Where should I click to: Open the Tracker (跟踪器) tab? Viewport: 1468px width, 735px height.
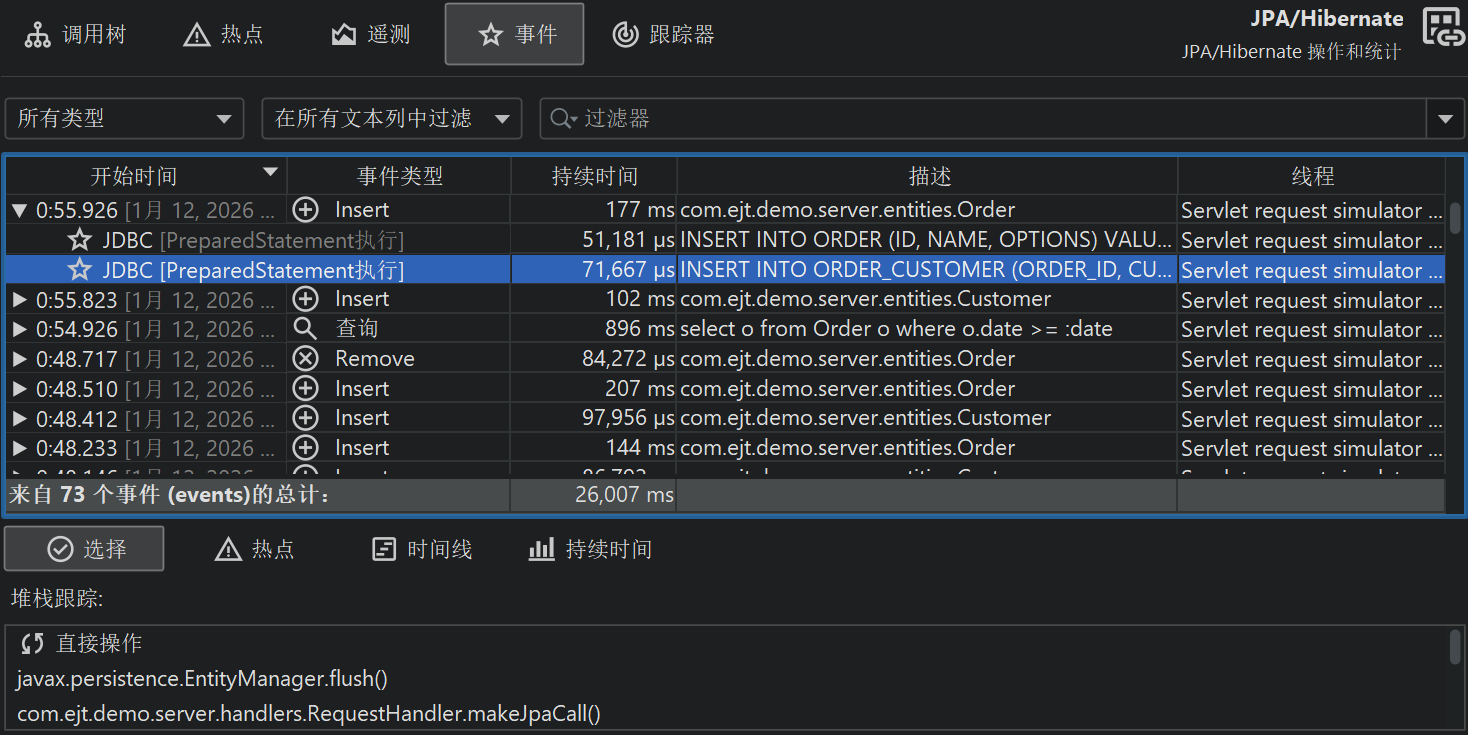[663, 35]
